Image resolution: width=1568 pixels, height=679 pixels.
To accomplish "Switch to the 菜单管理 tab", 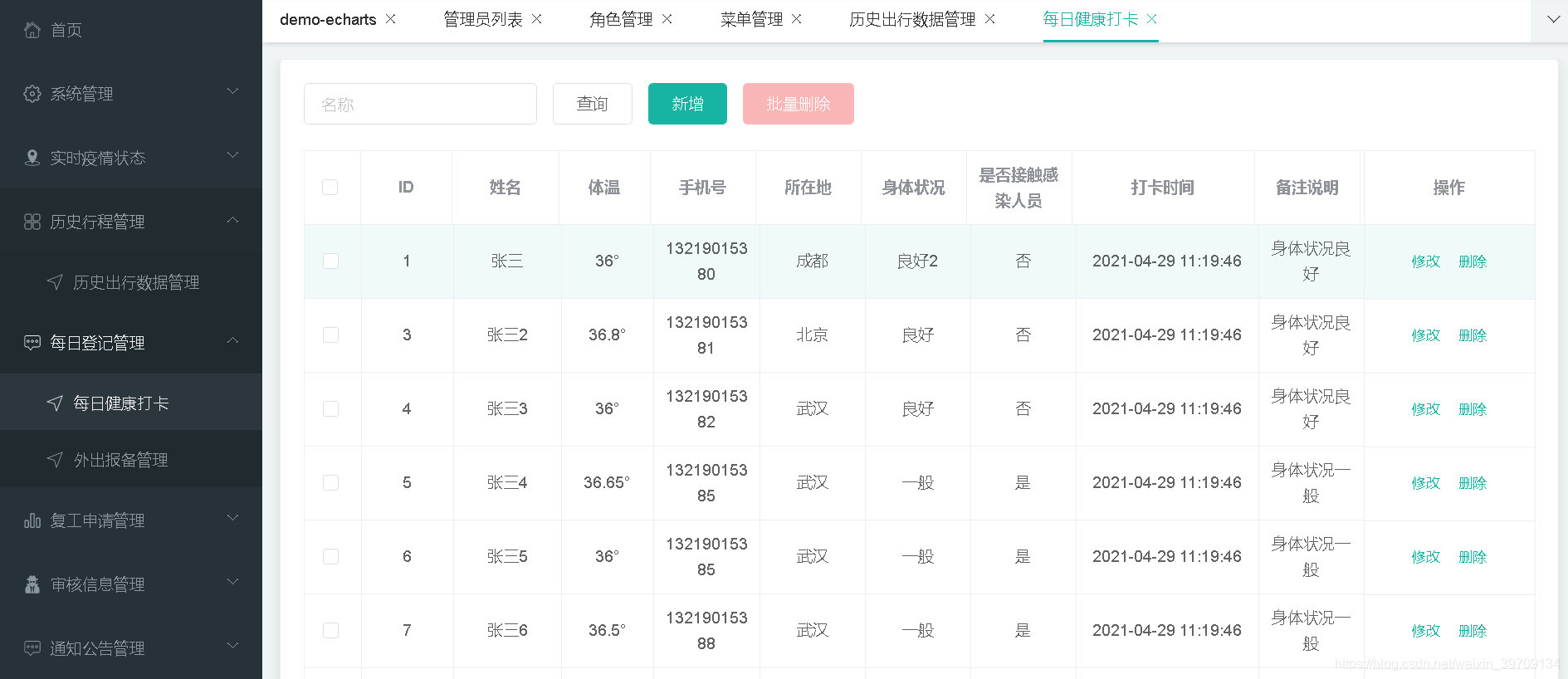I will pos(751,20).
